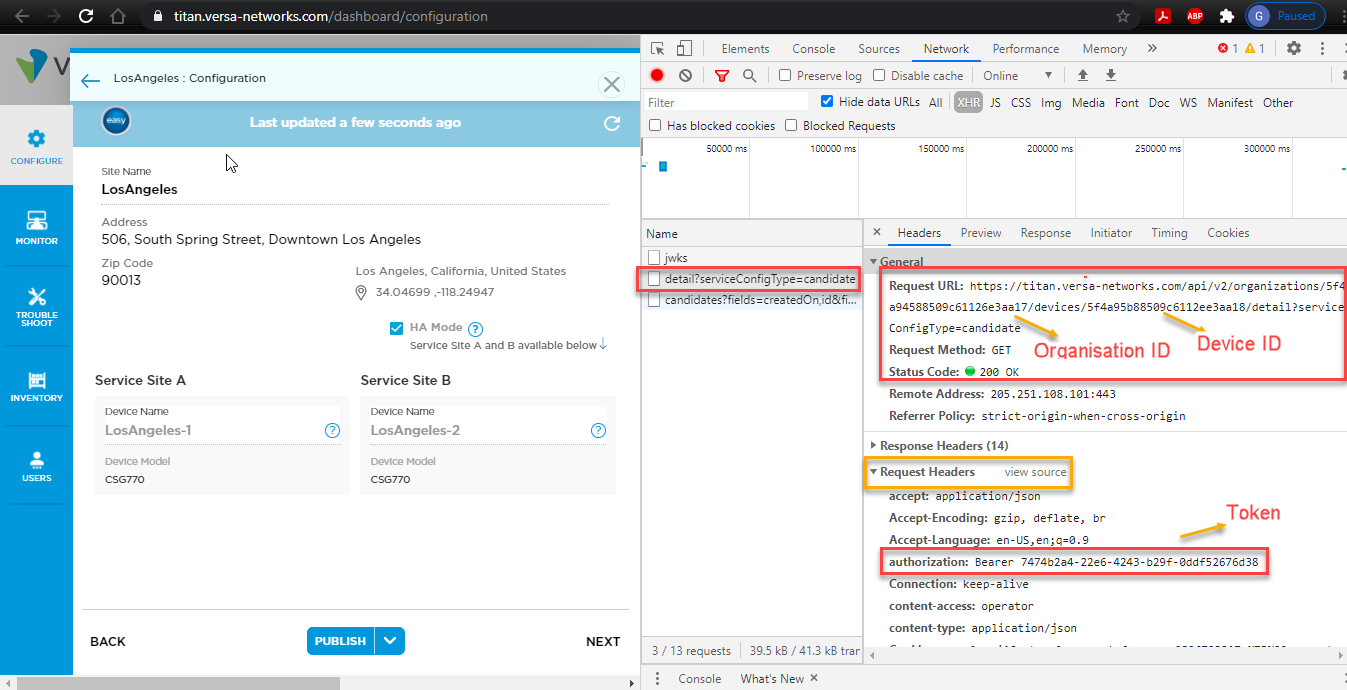
Task: Open DevTools settings gear icon
Action: (x=1294, y=48)
